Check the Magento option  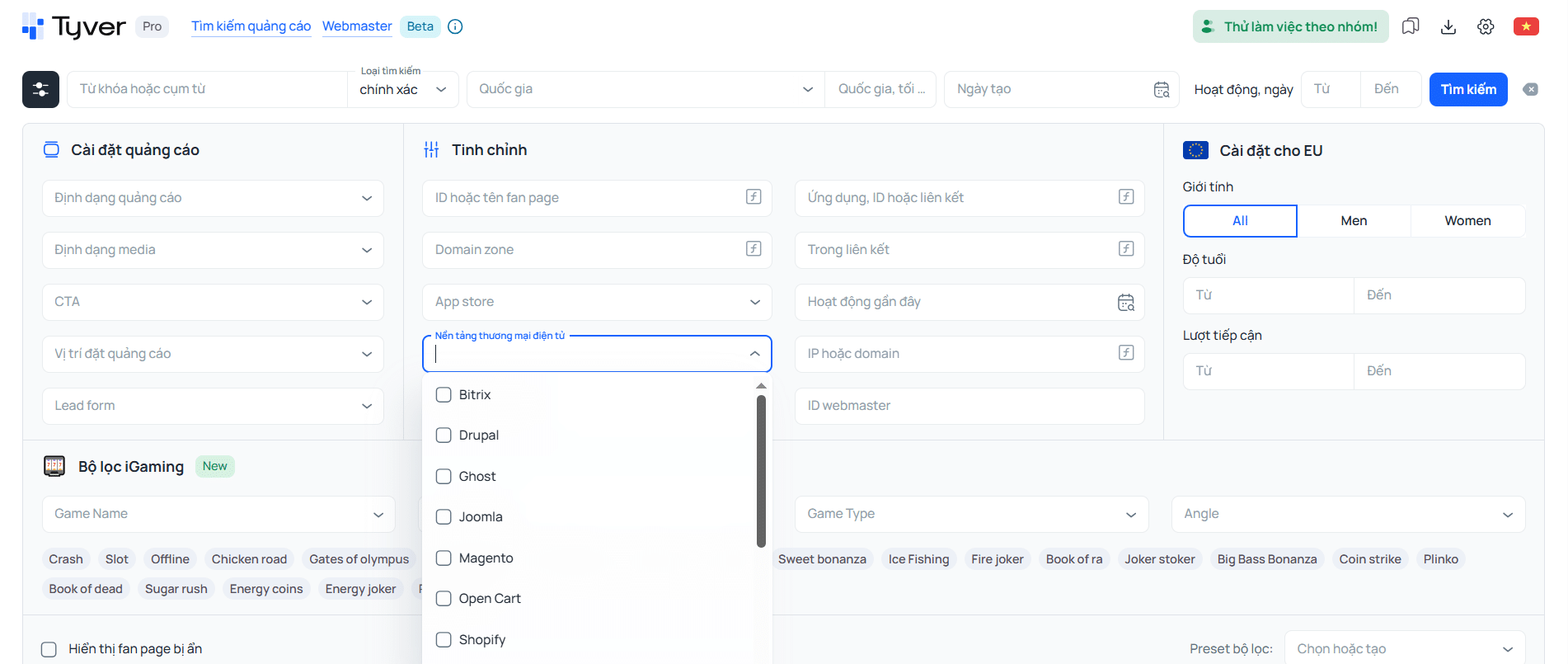coord(444,558)
